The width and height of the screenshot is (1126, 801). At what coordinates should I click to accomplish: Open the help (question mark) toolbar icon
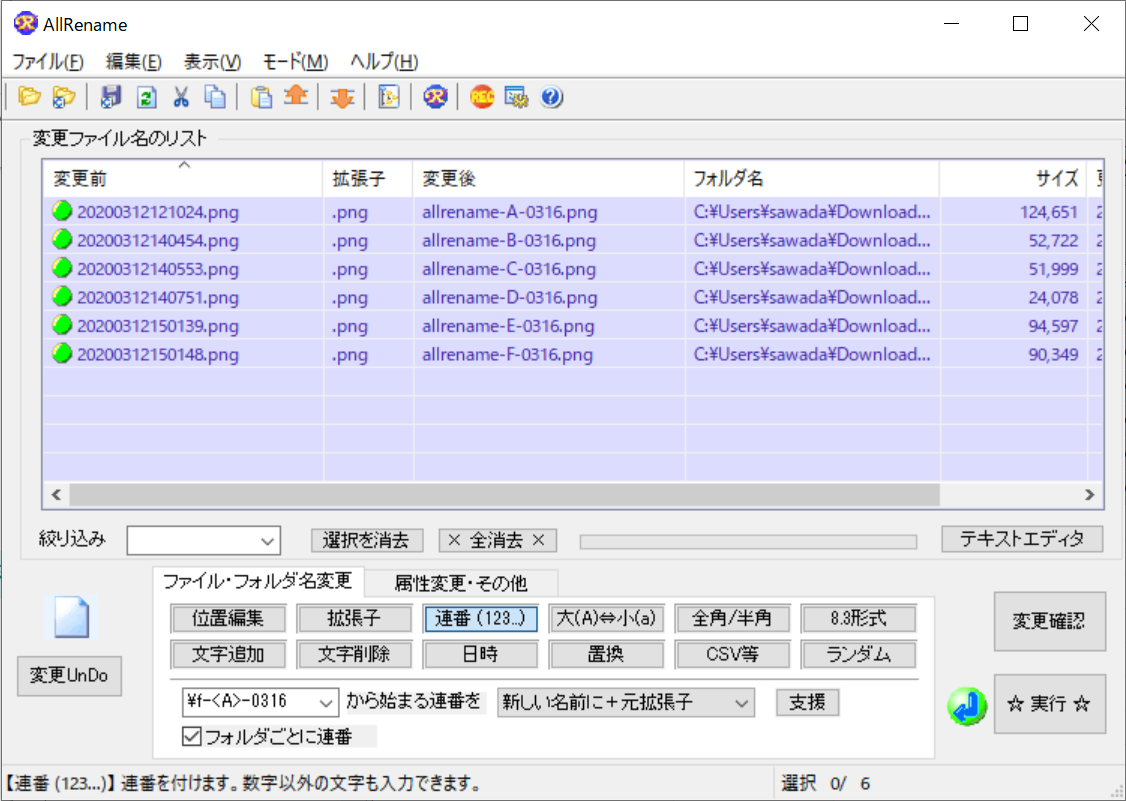pos(551,97)
